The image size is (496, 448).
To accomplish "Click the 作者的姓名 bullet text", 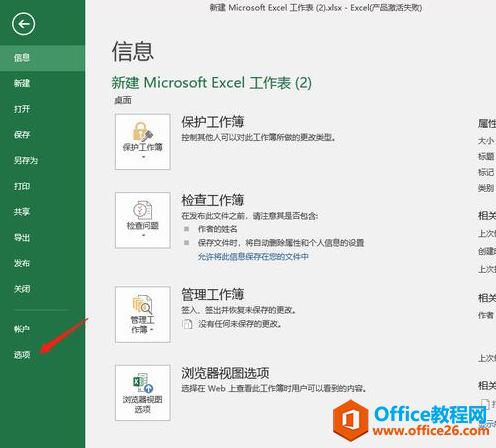I will (218, 229).
